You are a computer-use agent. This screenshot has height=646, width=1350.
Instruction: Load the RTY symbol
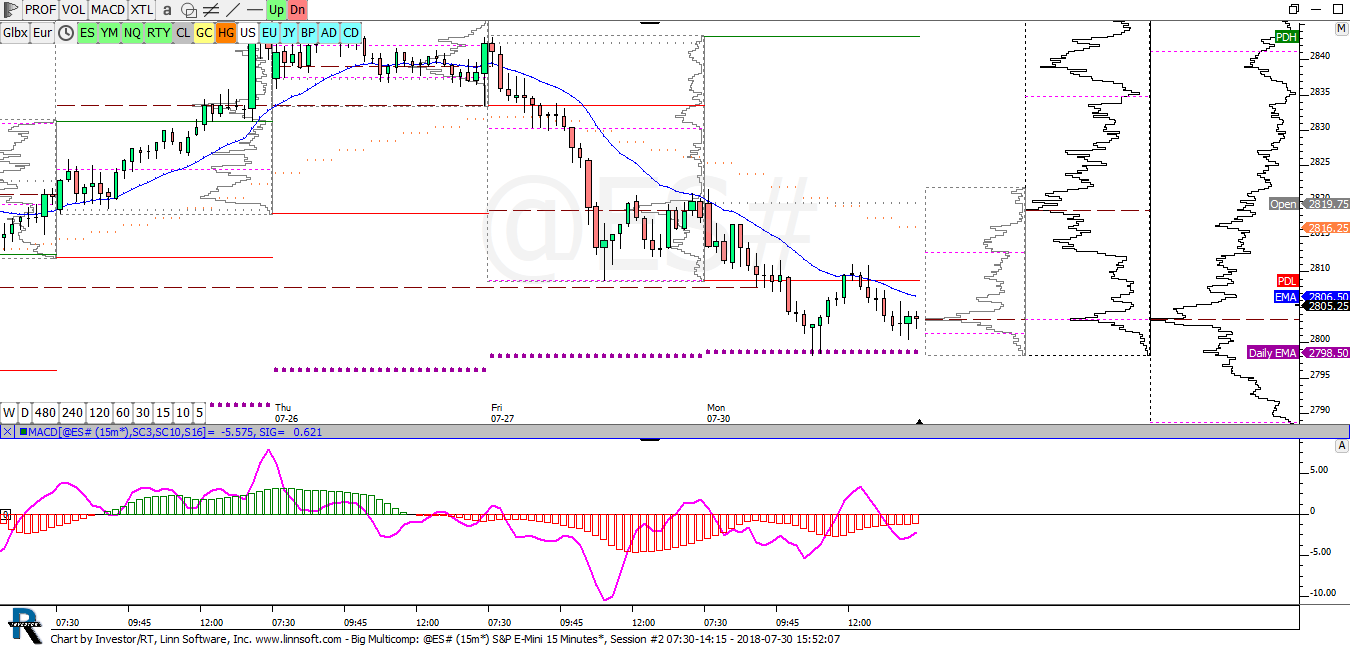coord(158,32)
